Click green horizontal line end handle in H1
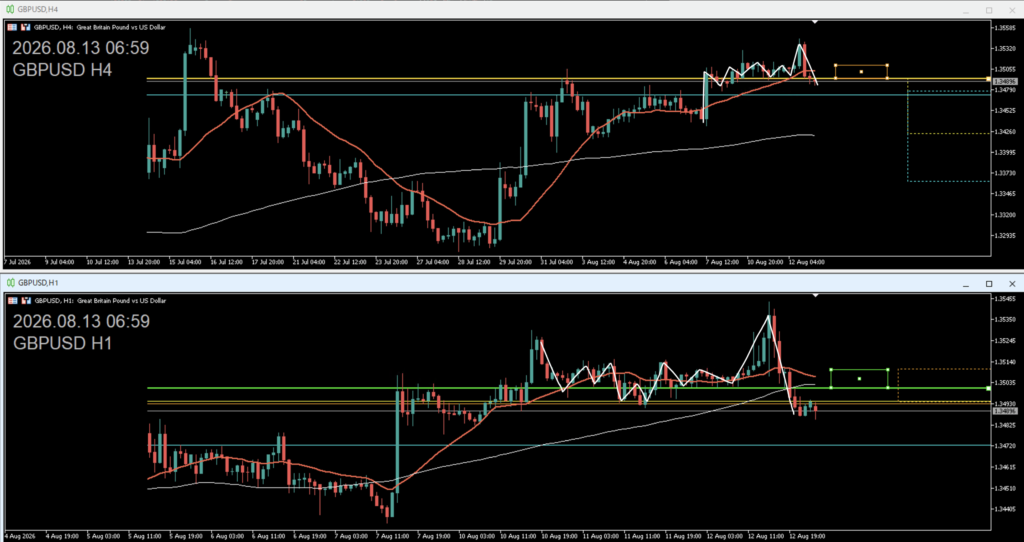 988,388
